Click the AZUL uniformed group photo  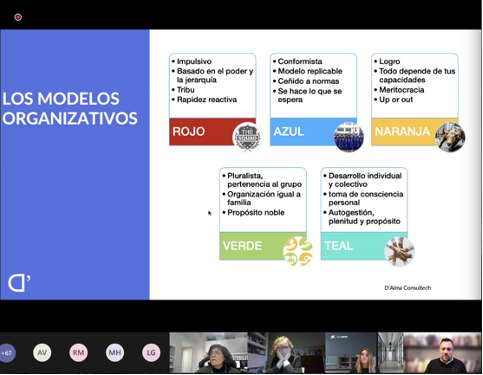(x=348, y=137)
